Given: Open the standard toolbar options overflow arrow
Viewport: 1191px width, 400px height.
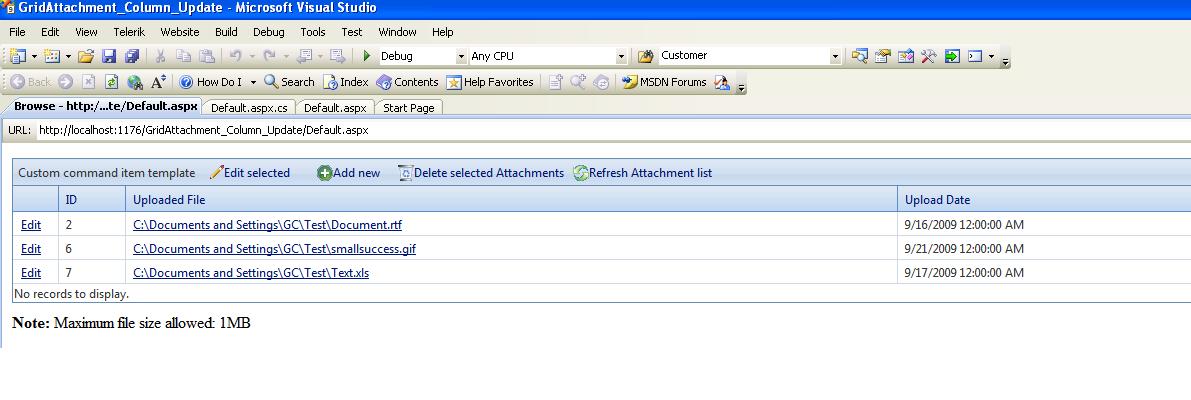Looking at the screenshot, I should pyautogui.click(x=1005, y=60).
